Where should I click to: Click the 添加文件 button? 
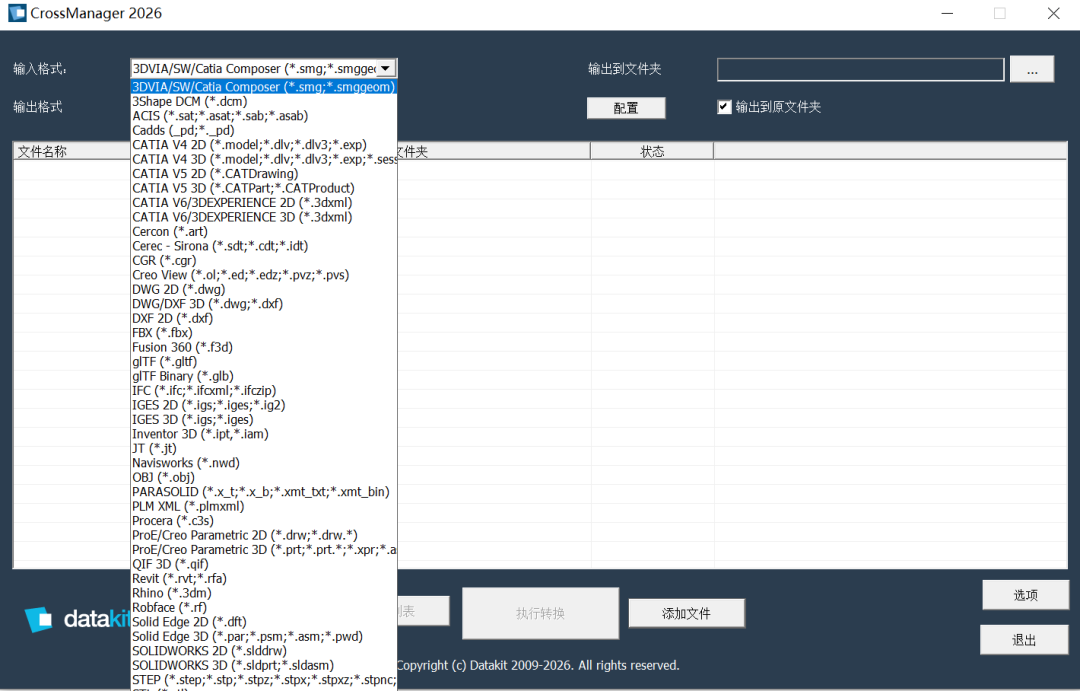[x=686, y=613]
